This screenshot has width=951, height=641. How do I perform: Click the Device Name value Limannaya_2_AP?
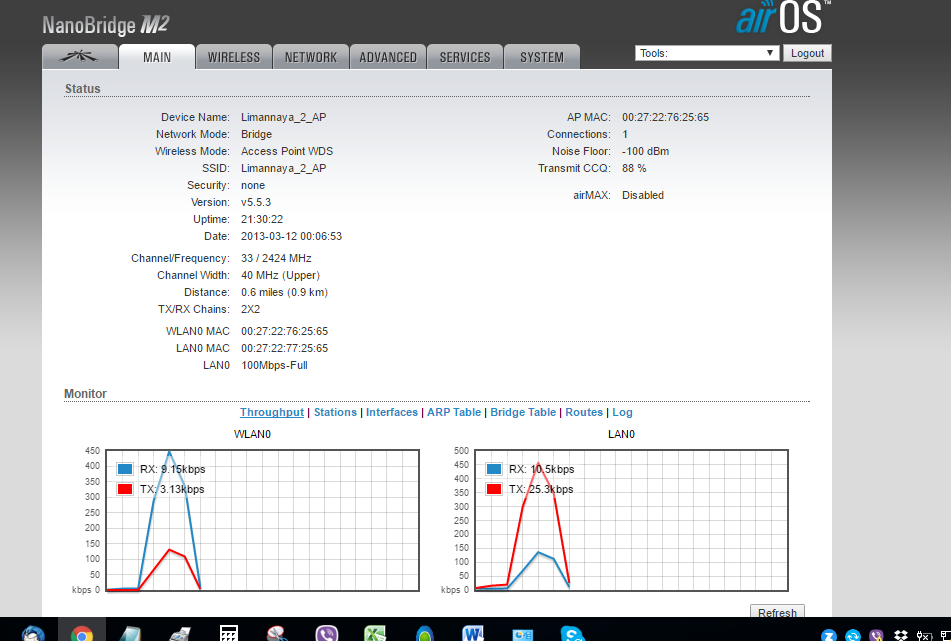[283, 117]
